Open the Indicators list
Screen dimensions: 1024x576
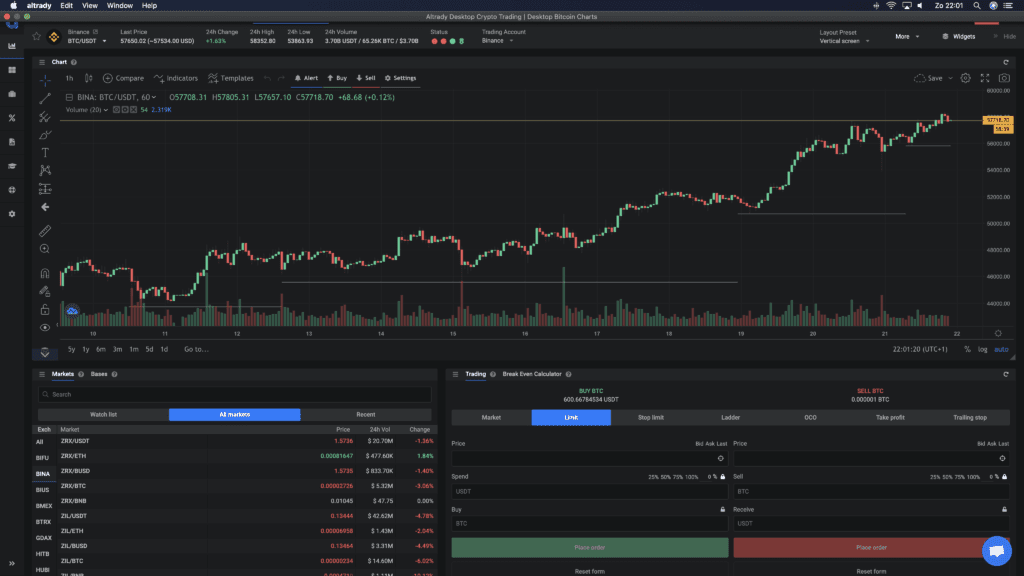[177, 78]
